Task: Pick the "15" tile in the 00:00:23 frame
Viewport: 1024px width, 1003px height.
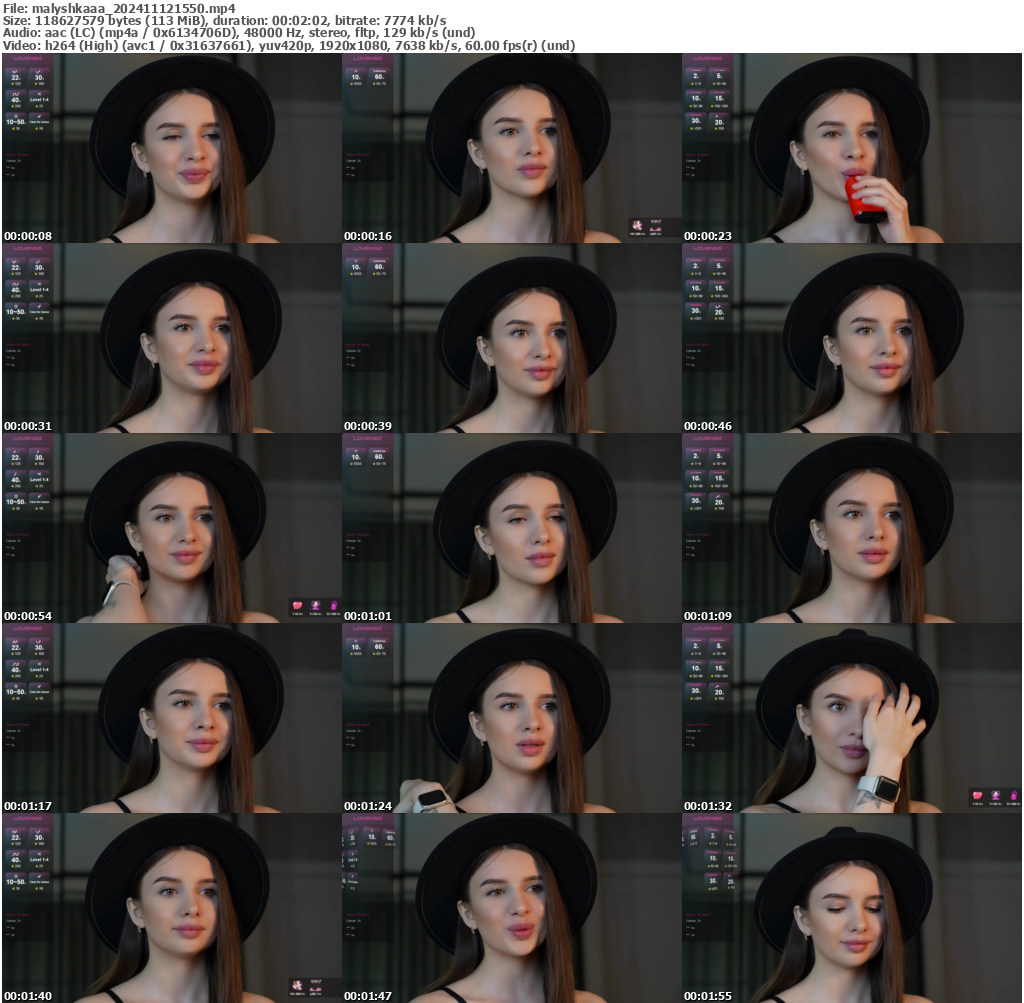Action: tap(719, 99)
